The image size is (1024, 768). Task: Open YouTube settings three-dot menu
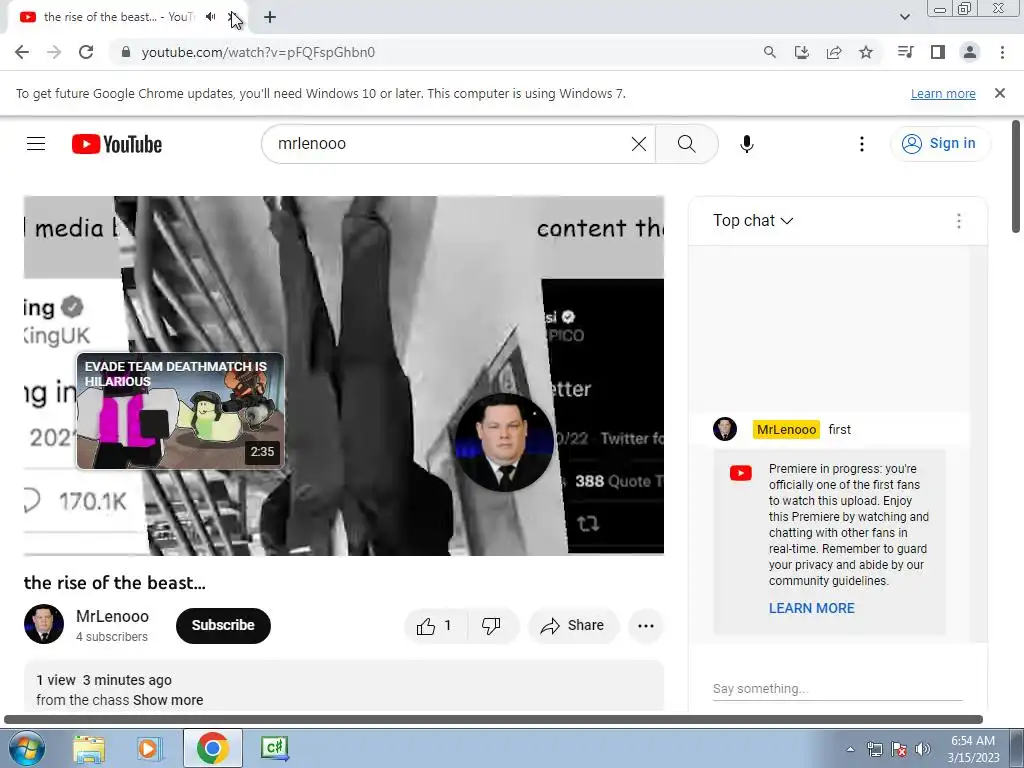click(861, 144)
